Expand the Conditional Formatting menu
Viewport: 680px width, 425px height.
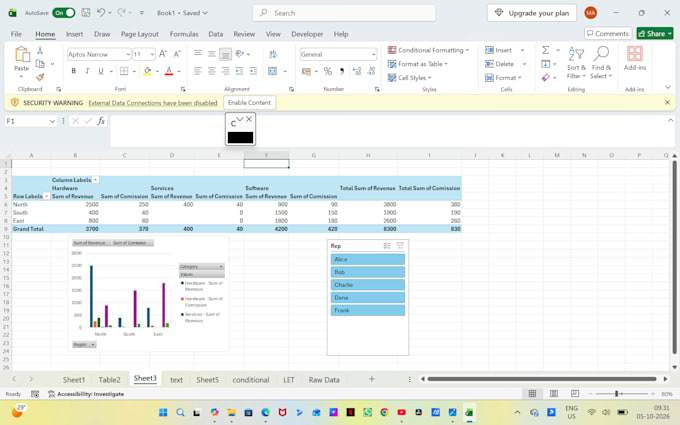tap(428, 50)
